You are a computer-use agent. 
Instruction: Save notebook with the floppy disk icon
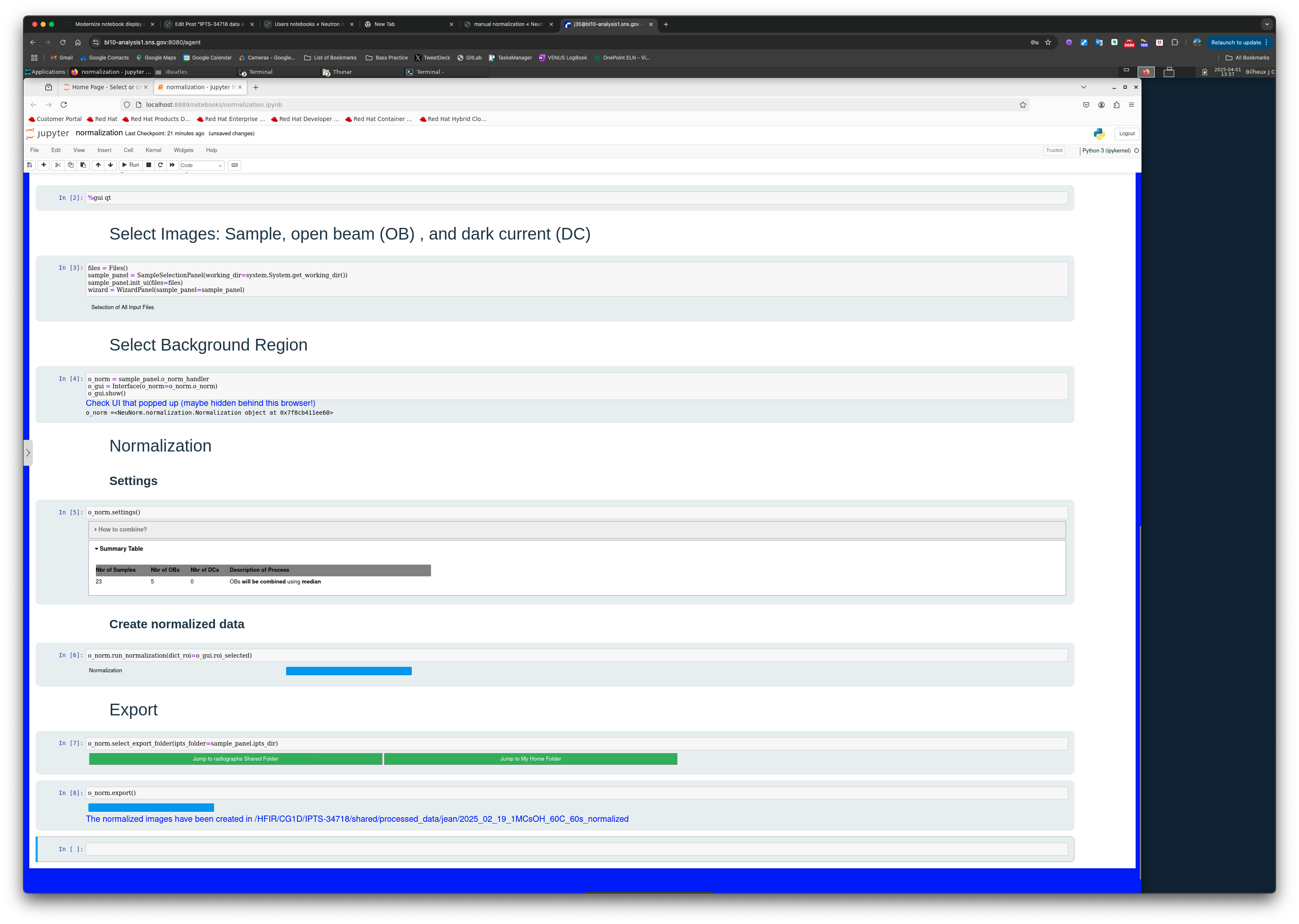coord(30,165)
